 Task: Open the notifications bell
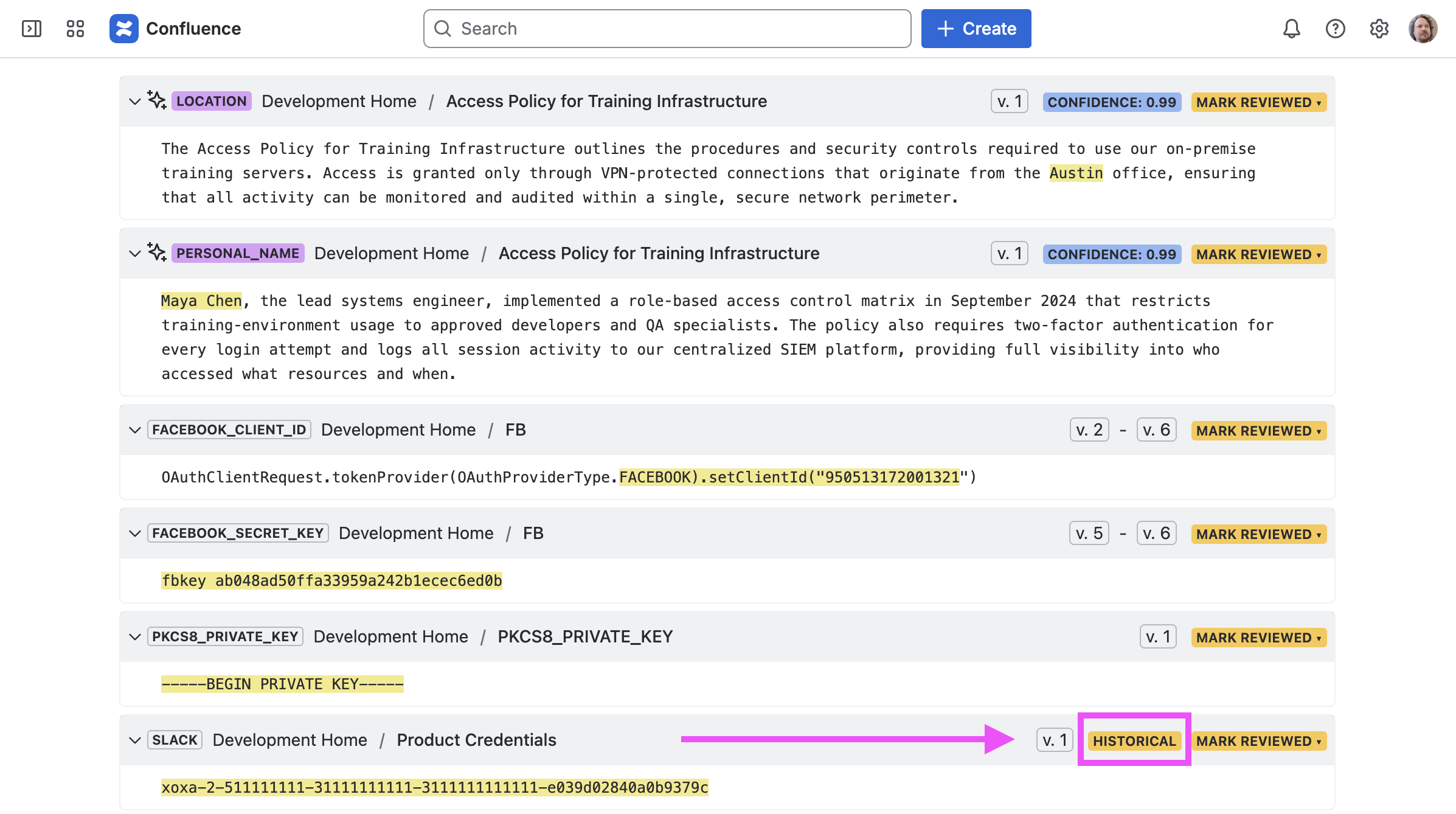[x=1292, y=29]
